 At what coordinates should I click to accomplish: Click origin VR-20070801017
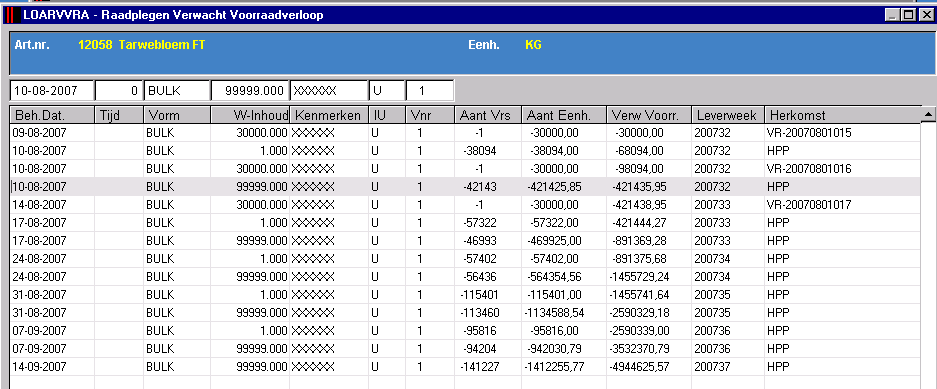[x=809, y=205]
